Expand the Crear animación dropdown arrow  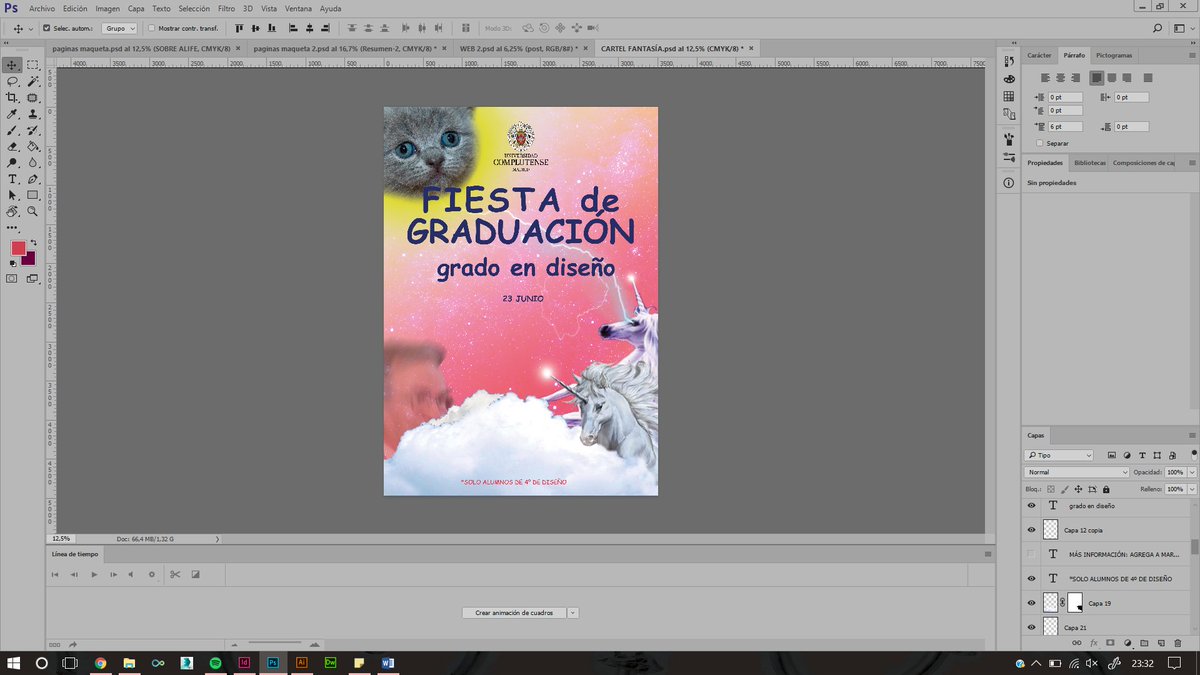[x=573, y=612]
